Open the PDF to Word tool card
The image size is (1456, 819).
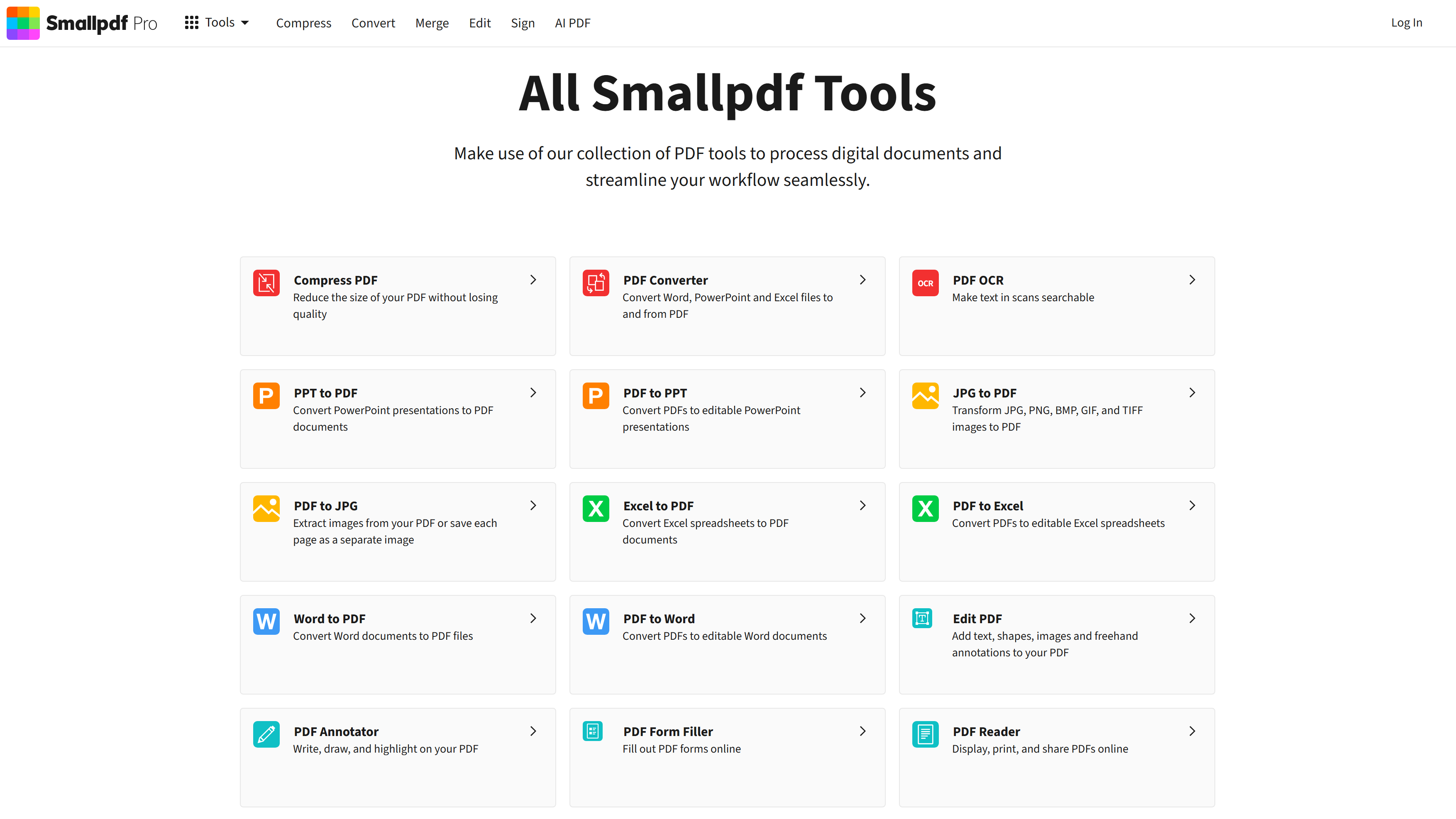click(x=727, y=644)
